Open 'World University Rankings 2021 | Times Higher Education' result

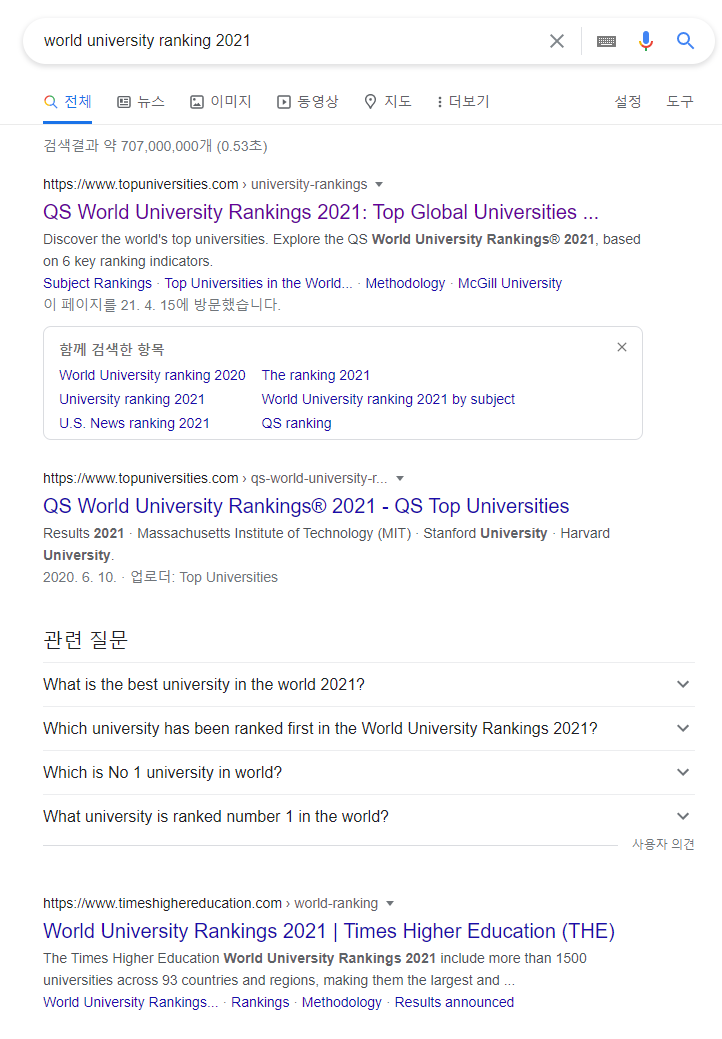[x=329, y=931]
